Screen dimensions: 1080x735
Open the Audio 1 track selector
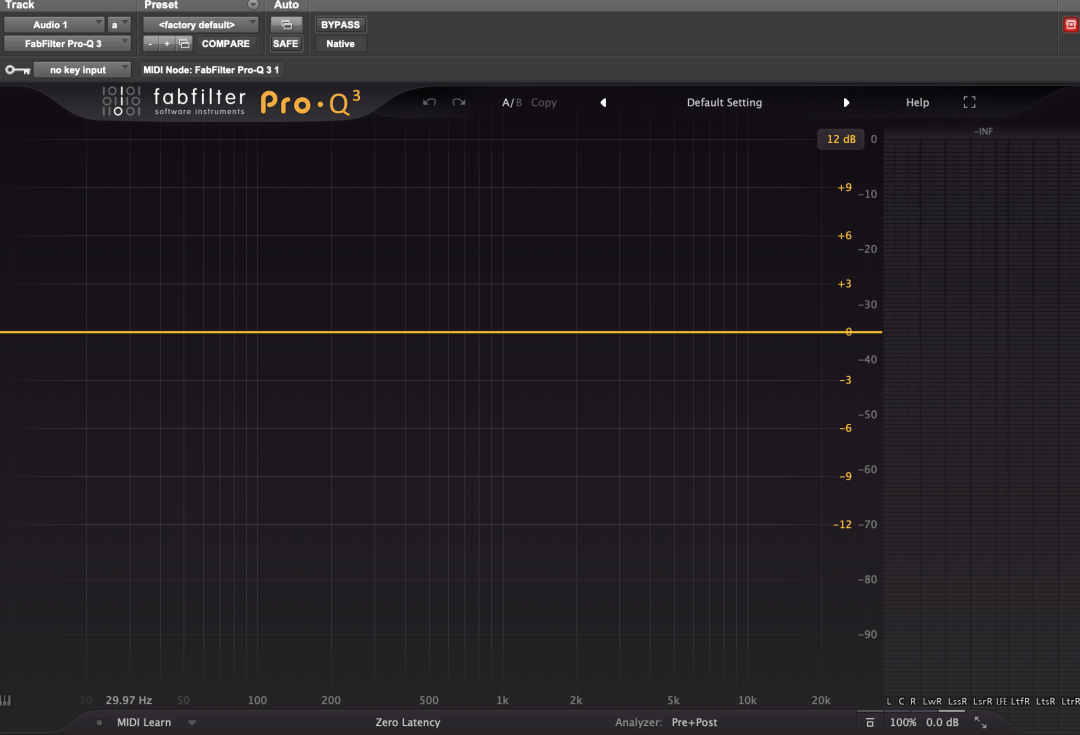(54, 25)
